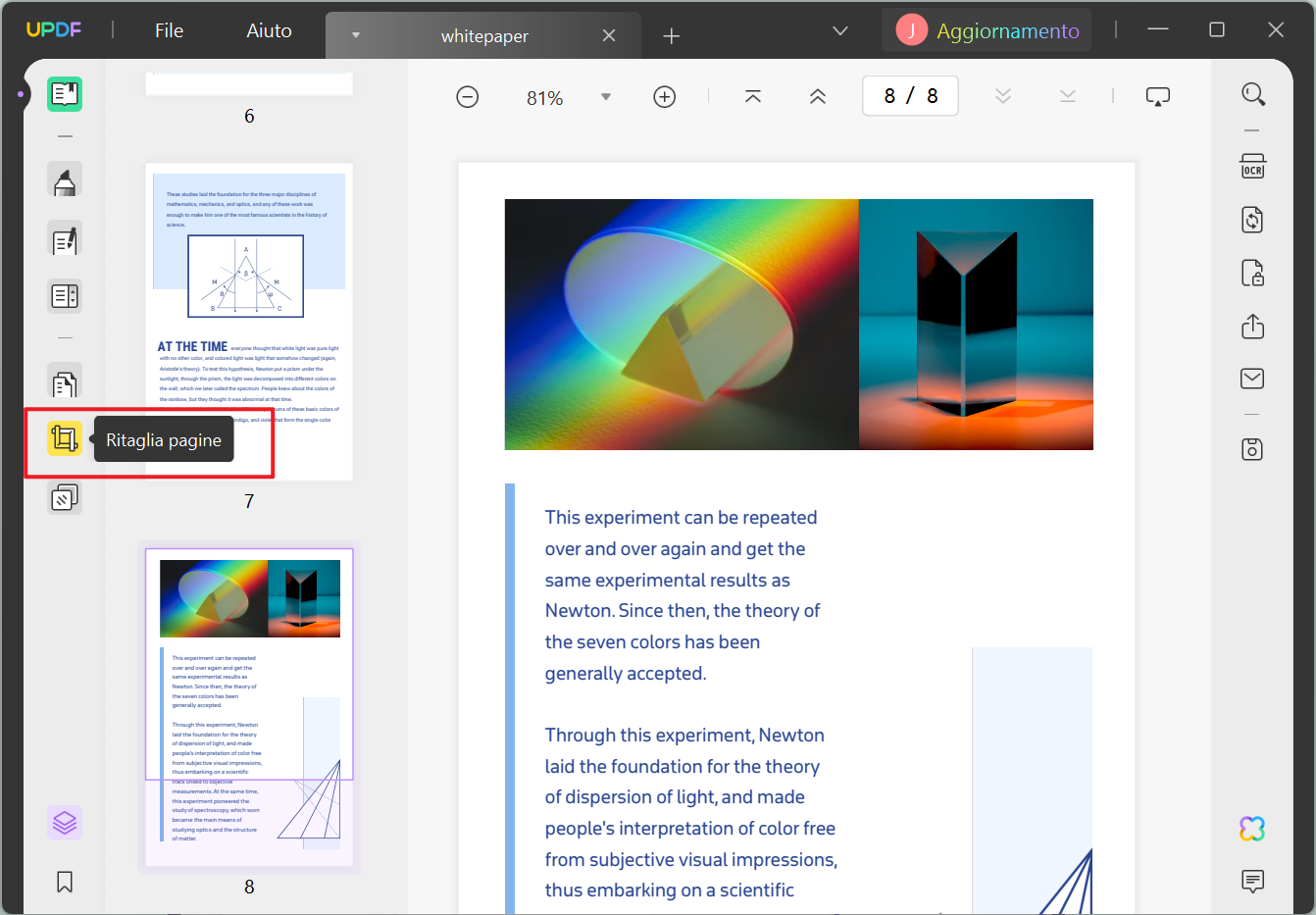Select page 8 thumbnail

[x=249, y=707]
